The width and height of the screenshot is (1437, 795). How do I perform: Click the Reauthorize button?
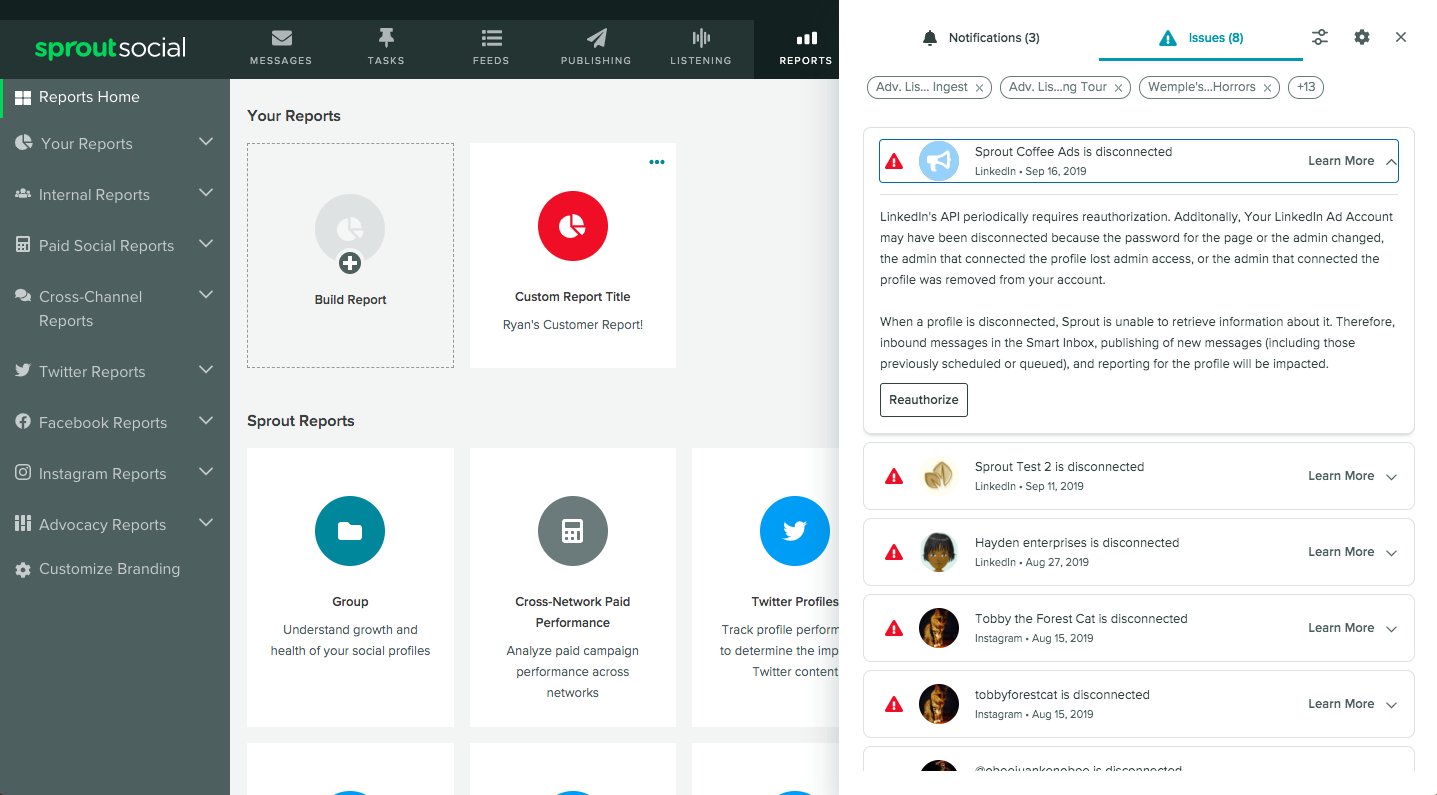click(924, 400)
